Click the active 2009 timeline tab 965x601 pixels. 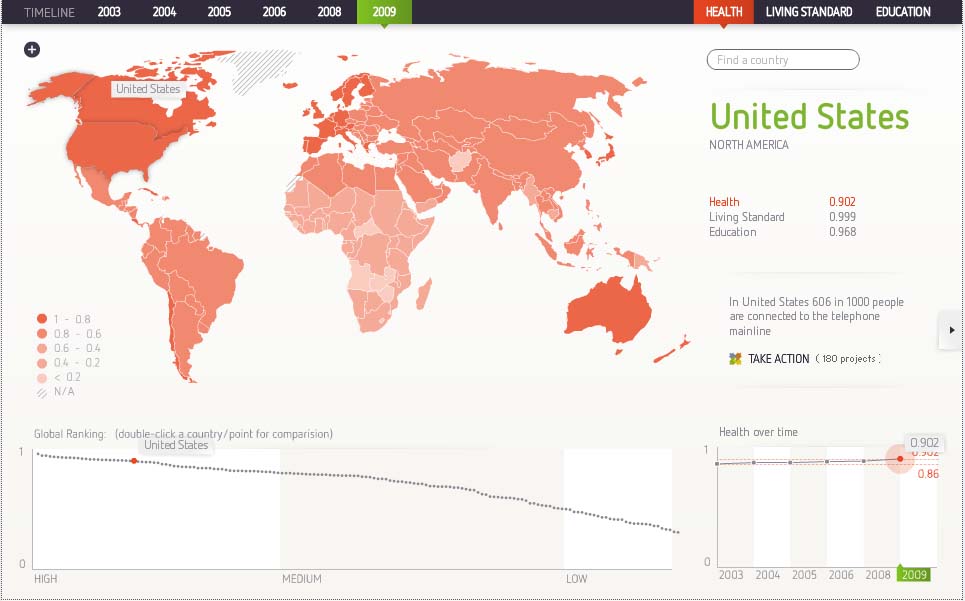point(384,12)
